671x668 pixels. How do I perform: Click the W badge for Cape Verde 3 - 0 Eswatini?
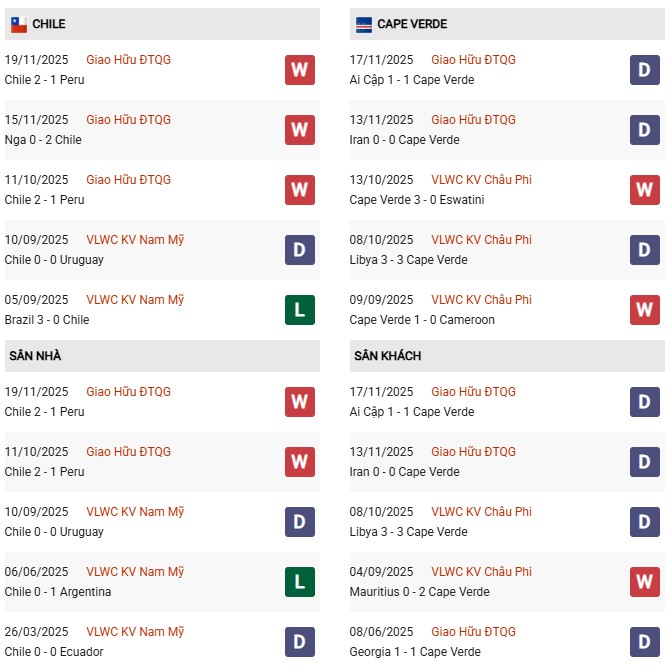coord(645,190)
